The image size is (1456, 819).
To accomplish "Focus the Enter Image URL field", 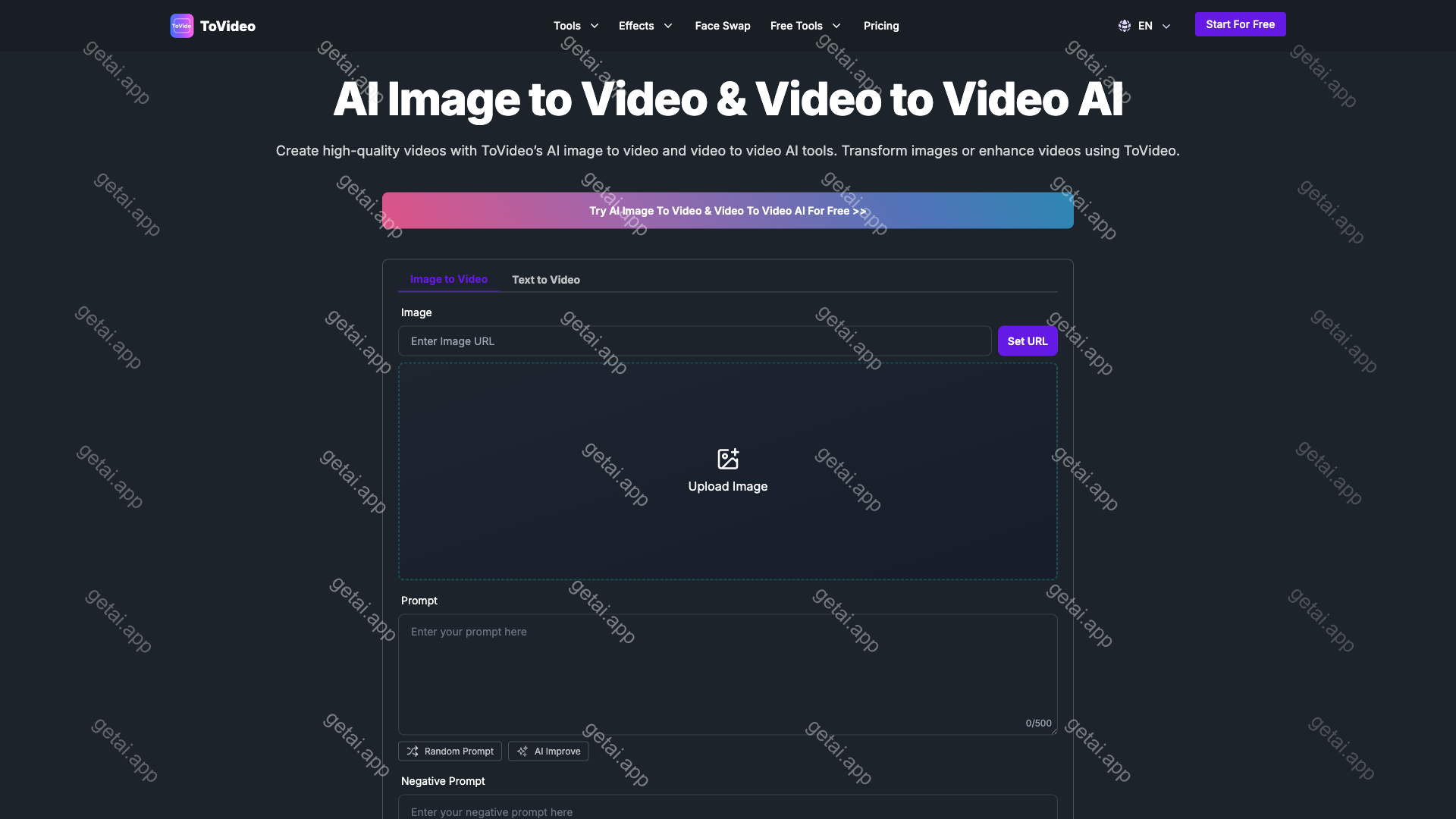I will click(x=695, y=341).
